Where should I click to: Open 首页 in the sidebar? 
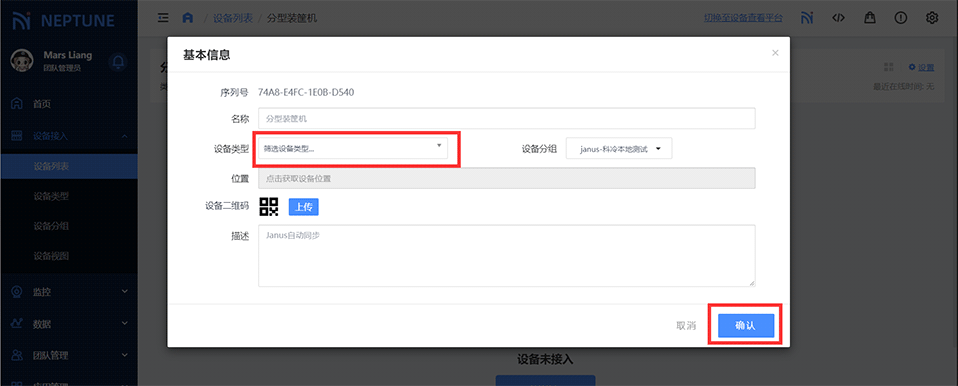point(42,104)
